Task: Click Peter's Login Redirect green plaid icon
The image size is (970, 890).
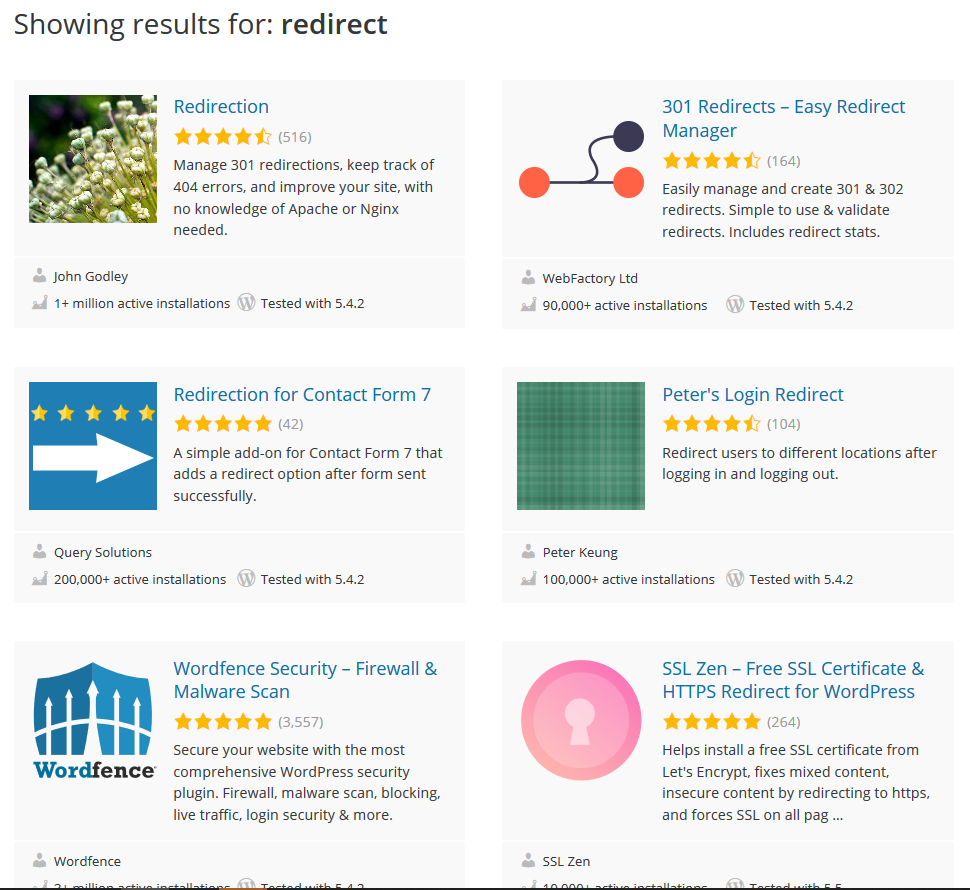Action: point(581,446)
